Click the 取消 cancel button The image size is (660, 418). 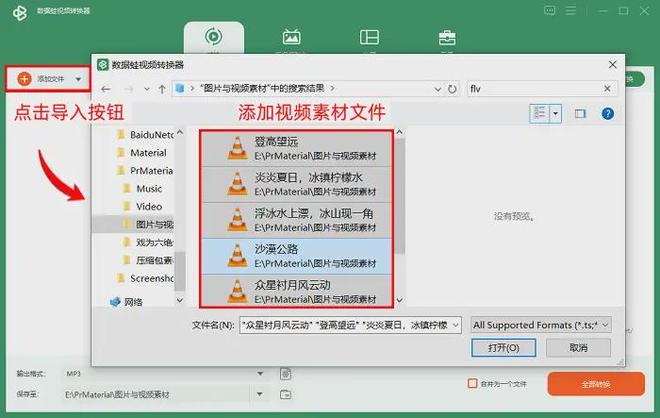[578, 348]
